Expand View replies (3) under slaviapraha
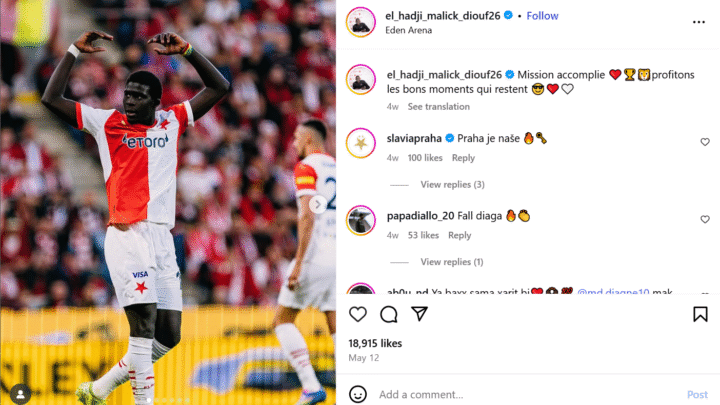 [452, 185]
